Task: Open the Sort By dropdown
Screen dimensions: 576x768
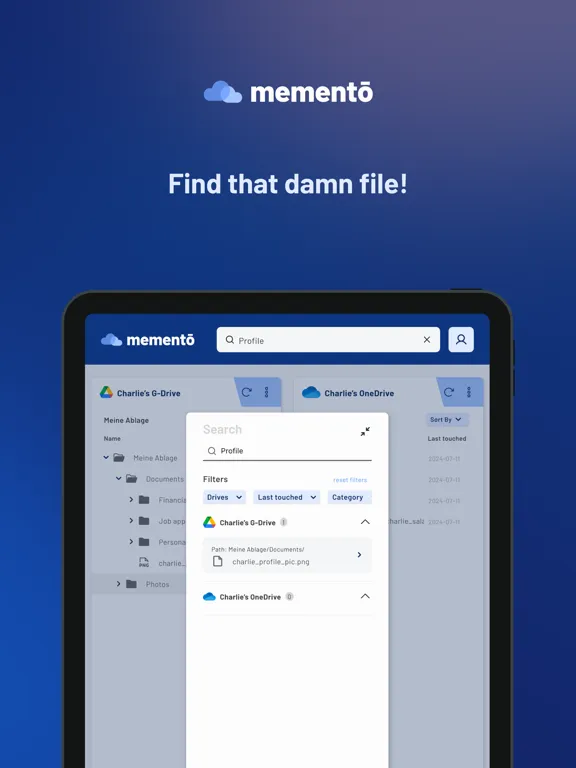Action: (447, 419)
